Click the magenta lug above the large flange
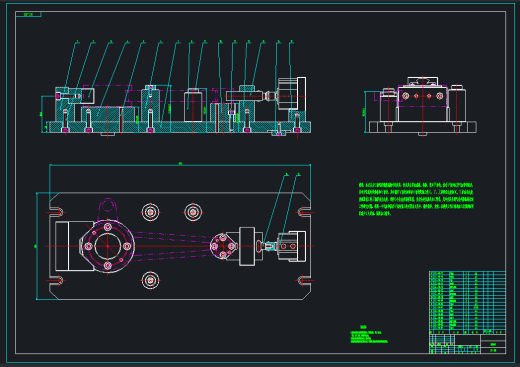Viewport: 520px width, 367px height. click(x=107, y=208)
